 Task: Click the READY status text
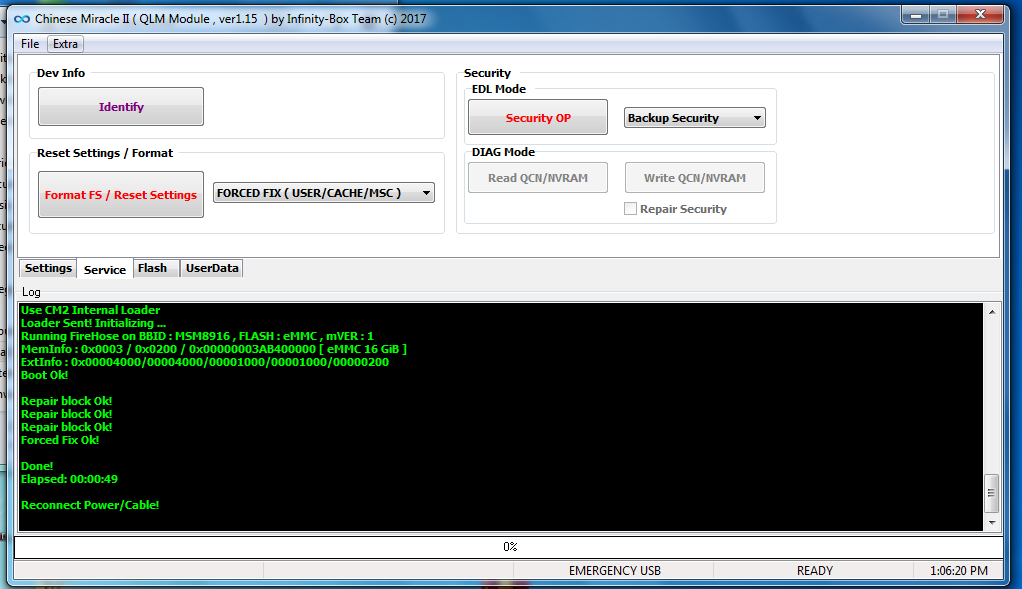point(815,571)
